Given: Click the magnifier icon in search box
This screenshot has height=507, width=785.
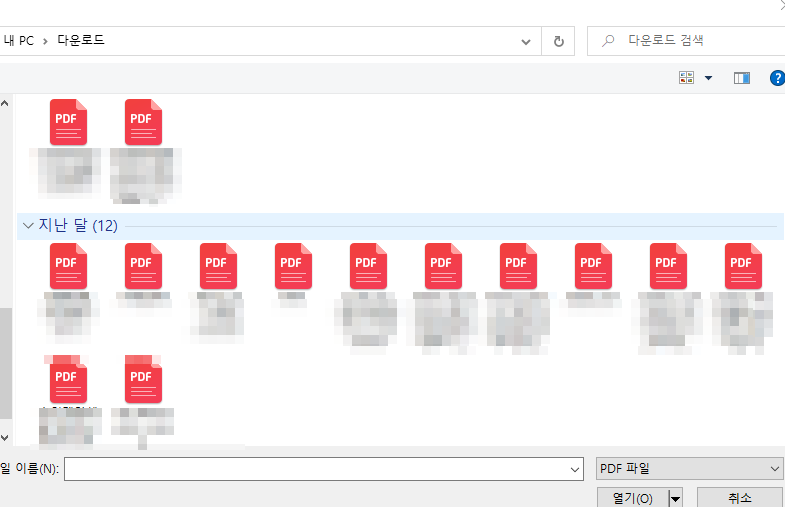Looking at the screenshot, I should tap(608, 41).
